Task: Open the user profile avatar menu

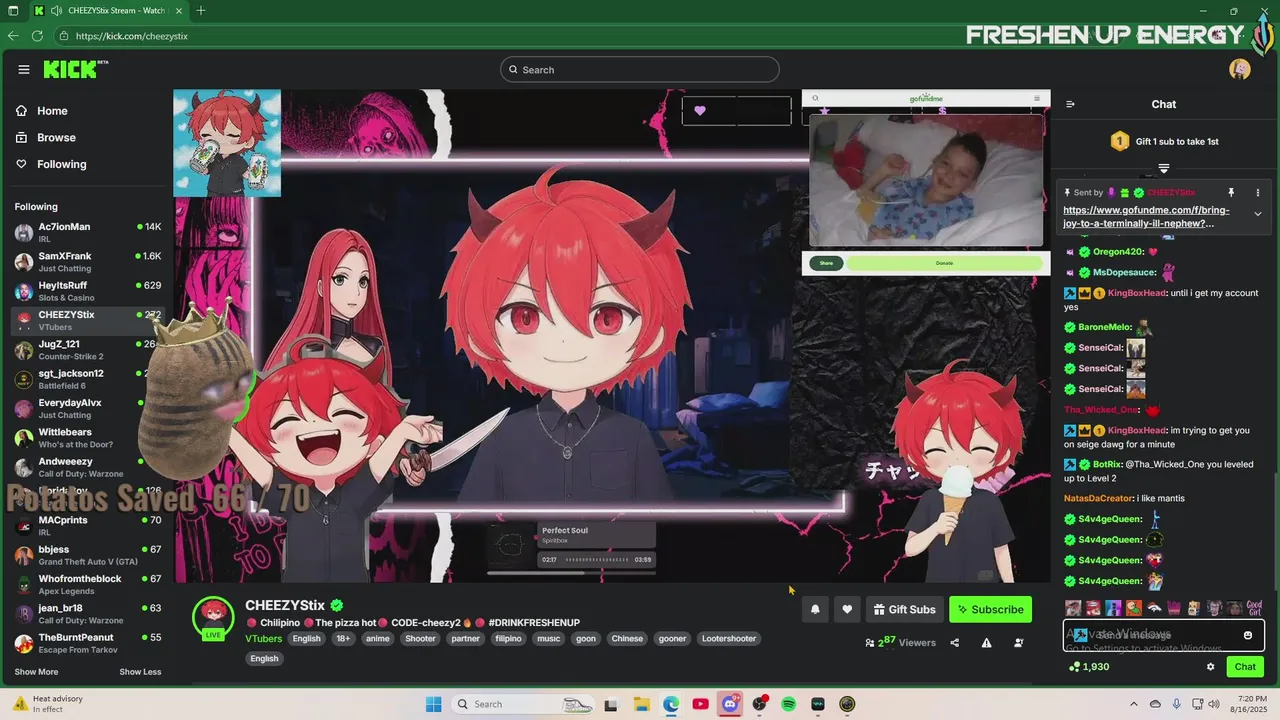Action: (1240, 69)
